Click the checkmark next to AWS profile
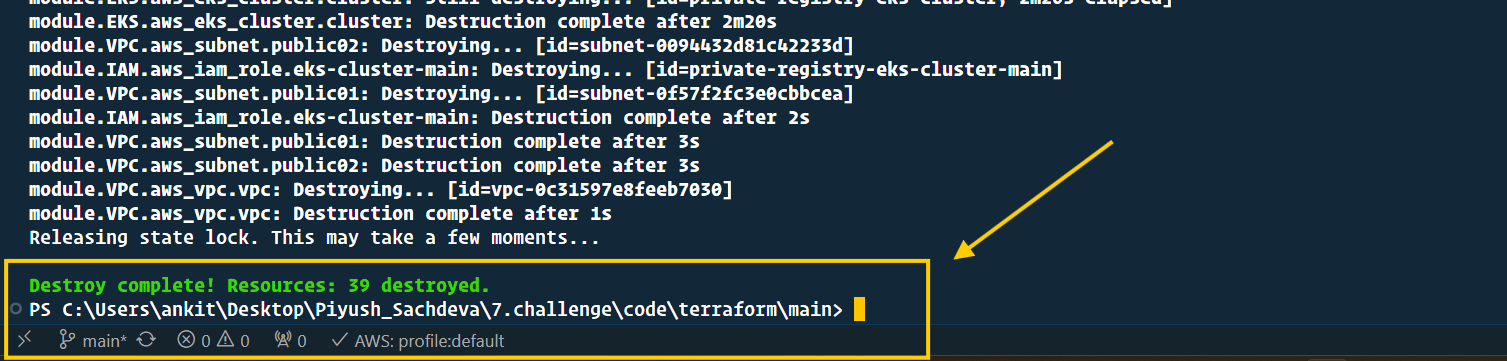The height and width of the screenshot is (361, 1507). (x=339, y=340)
